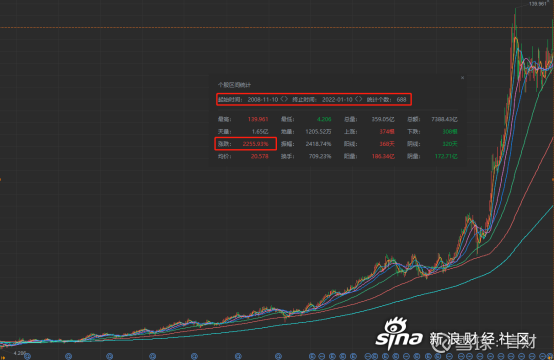554x360 pixels.
Task: Click the 统计个数 count value 688
Action: pos(401,100)
